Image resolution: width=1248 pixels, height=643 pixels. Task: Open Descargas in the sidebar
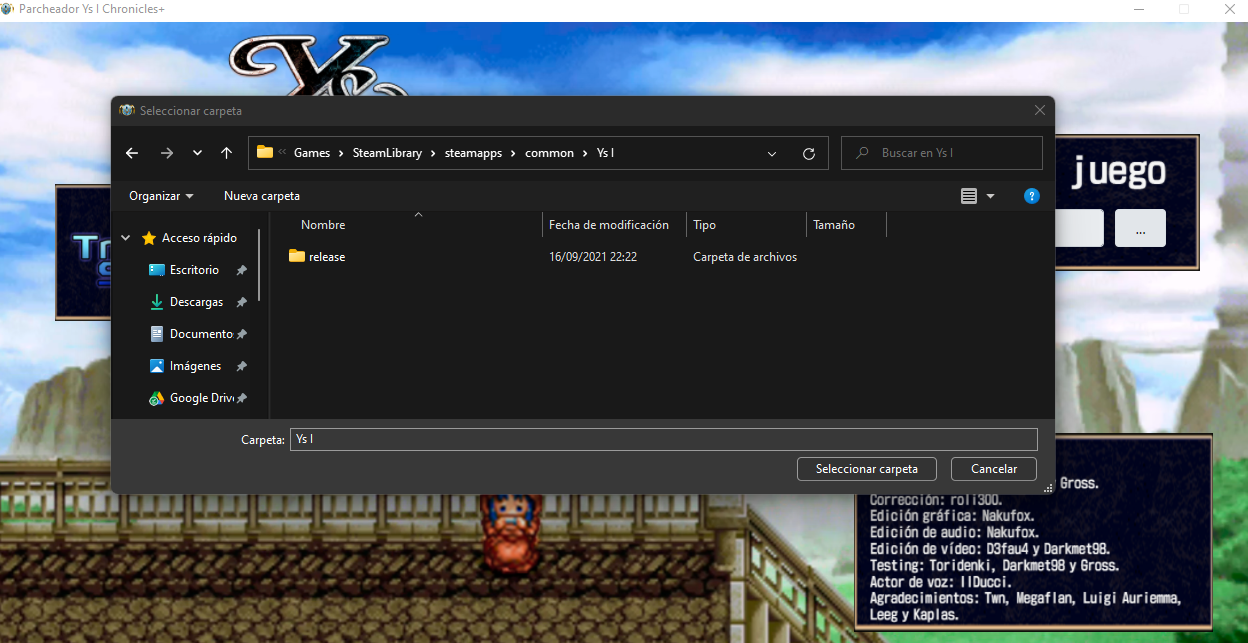195,302
